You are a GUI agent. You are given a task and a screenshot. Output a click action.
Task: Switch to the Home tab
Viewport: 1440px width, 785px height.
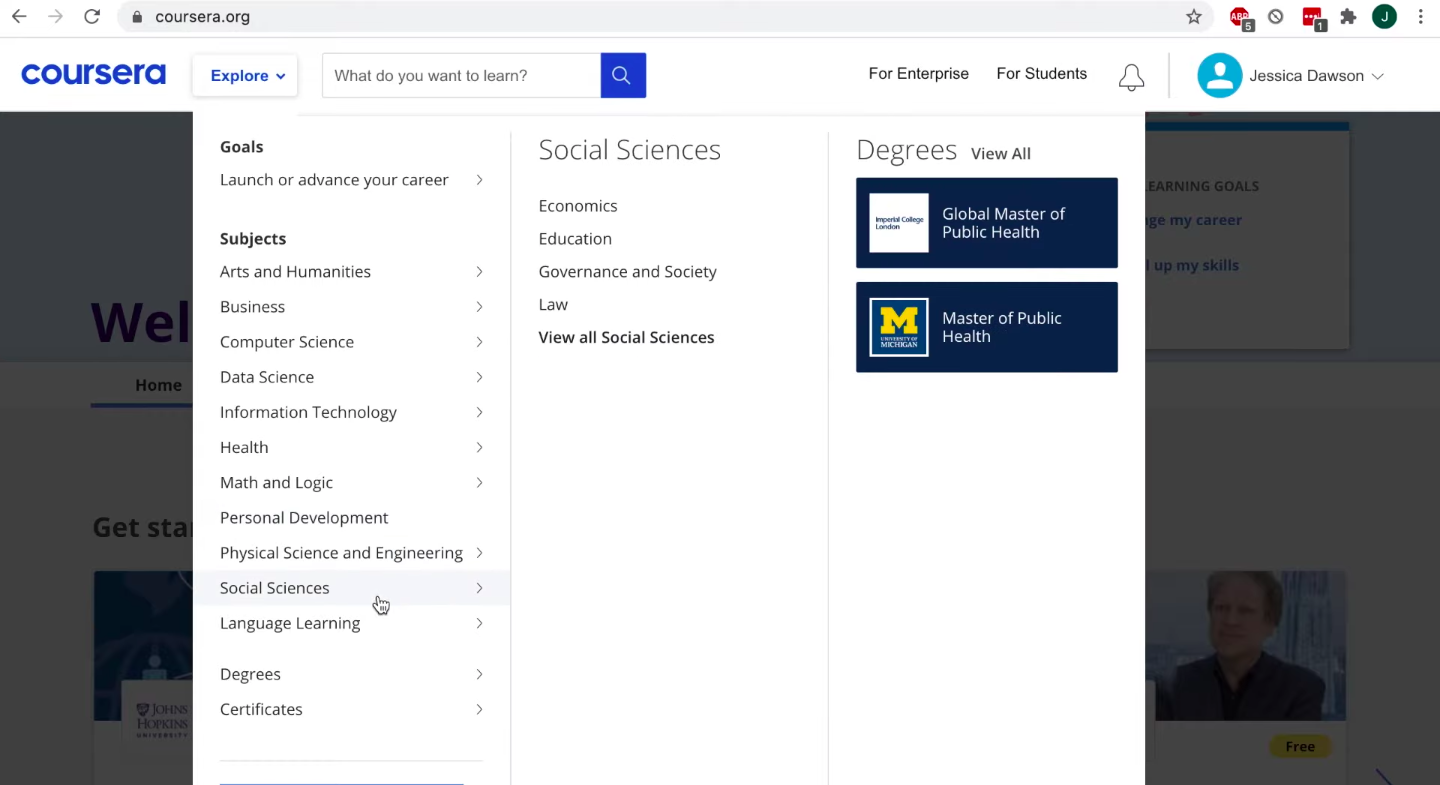[x=158, y=385]
